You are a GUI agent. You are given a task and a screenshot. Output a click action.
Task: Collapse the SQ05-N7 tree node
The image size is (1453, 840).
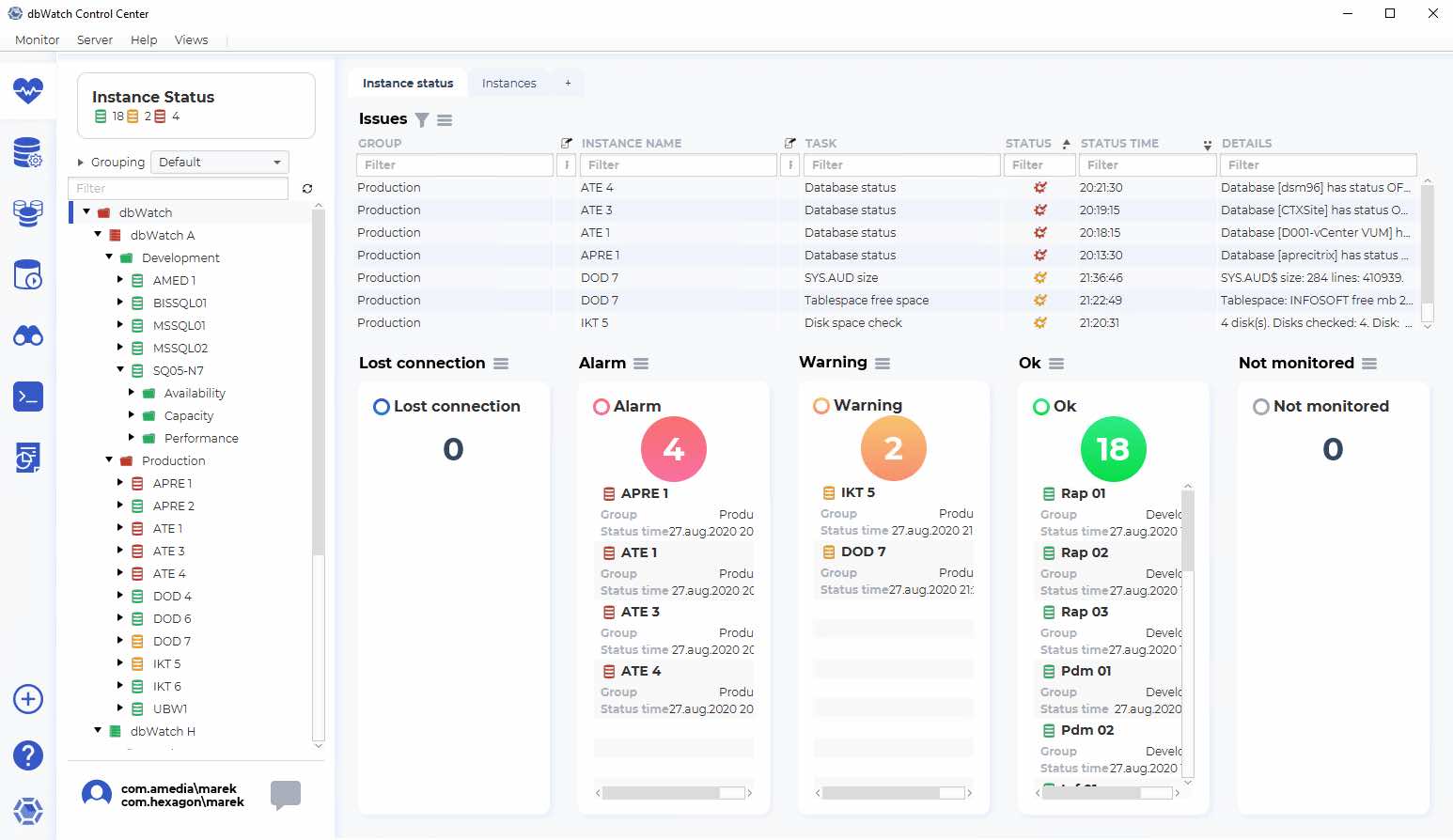coord(120,370)
